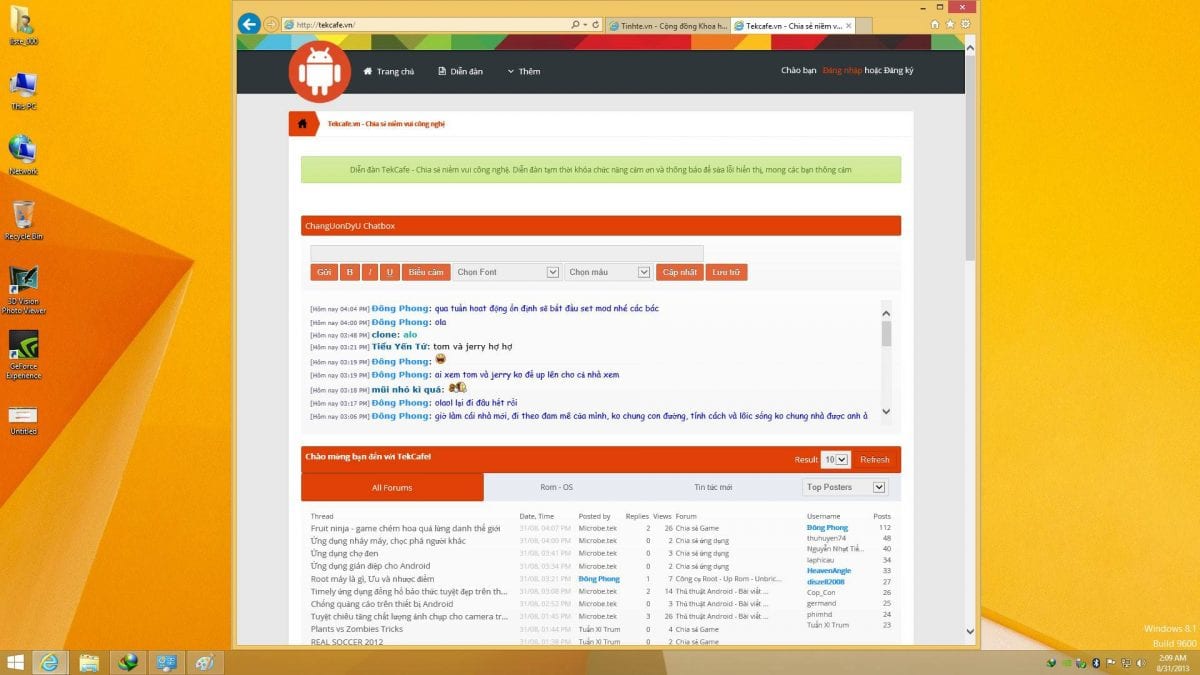Click the Biểu cảm emoticon button
The width and height of the screenshot is (1200, 675).
pos(426,272)
